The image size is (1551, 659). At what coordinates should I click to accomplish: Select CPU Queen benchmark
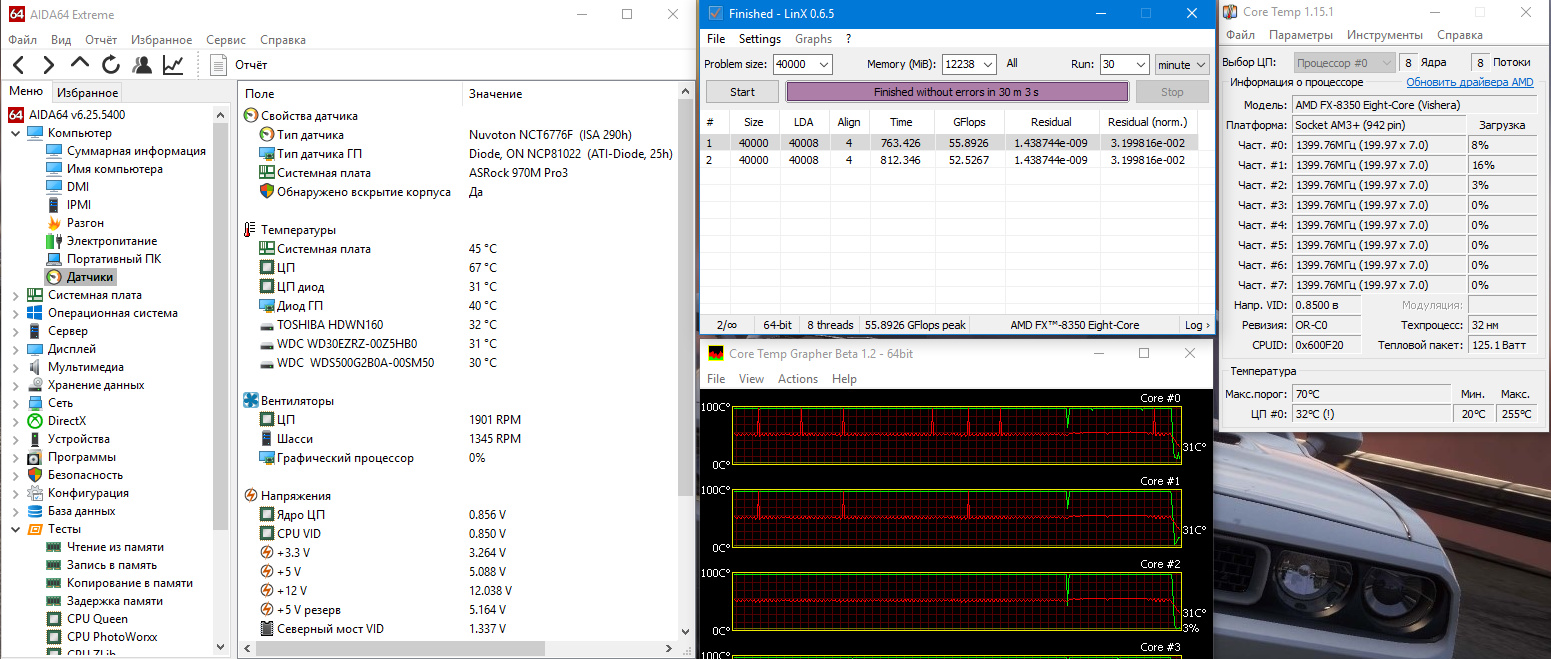point(97,619)
